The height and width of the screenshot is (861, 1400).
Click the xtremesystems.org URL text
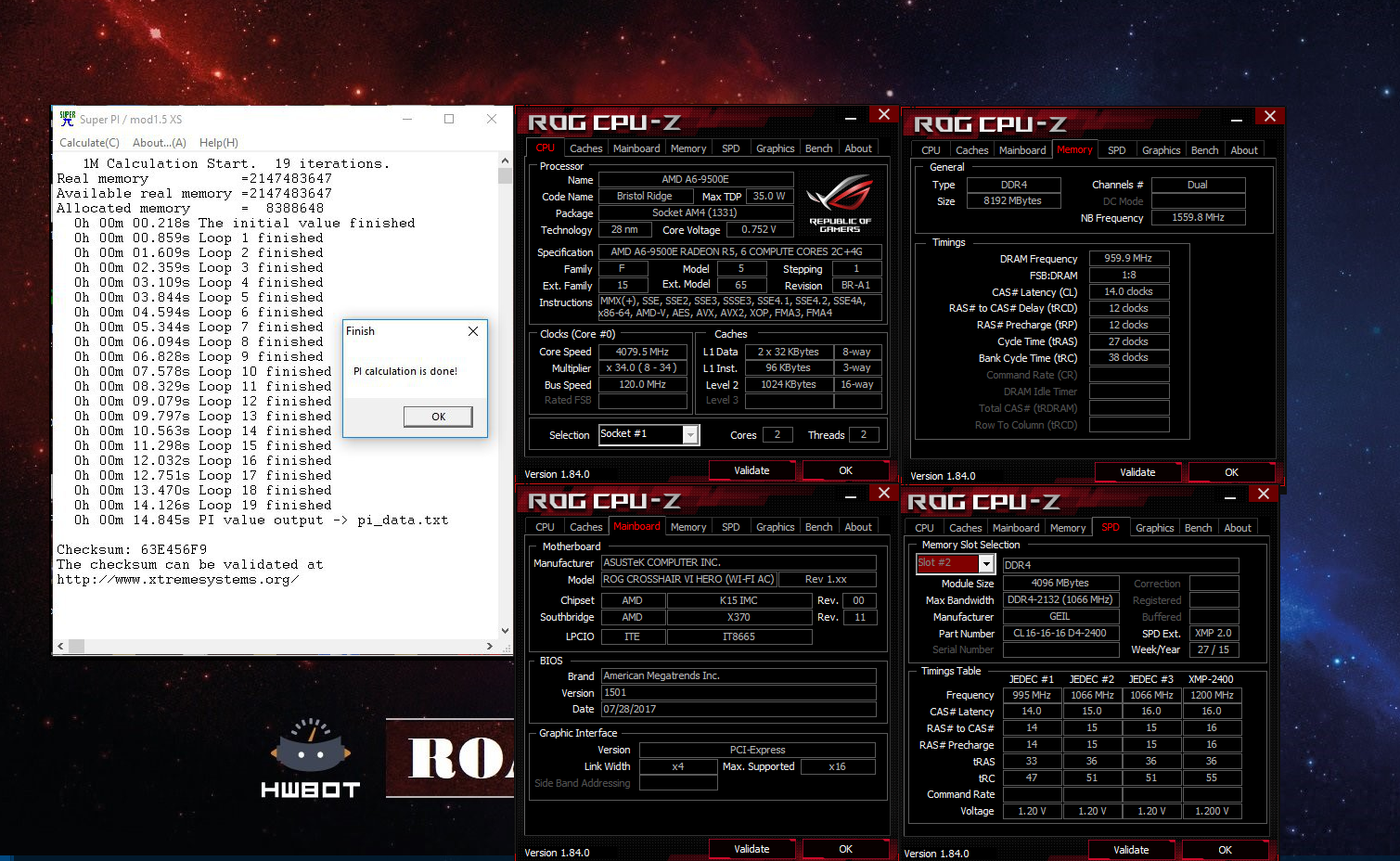tap(178, 579)
